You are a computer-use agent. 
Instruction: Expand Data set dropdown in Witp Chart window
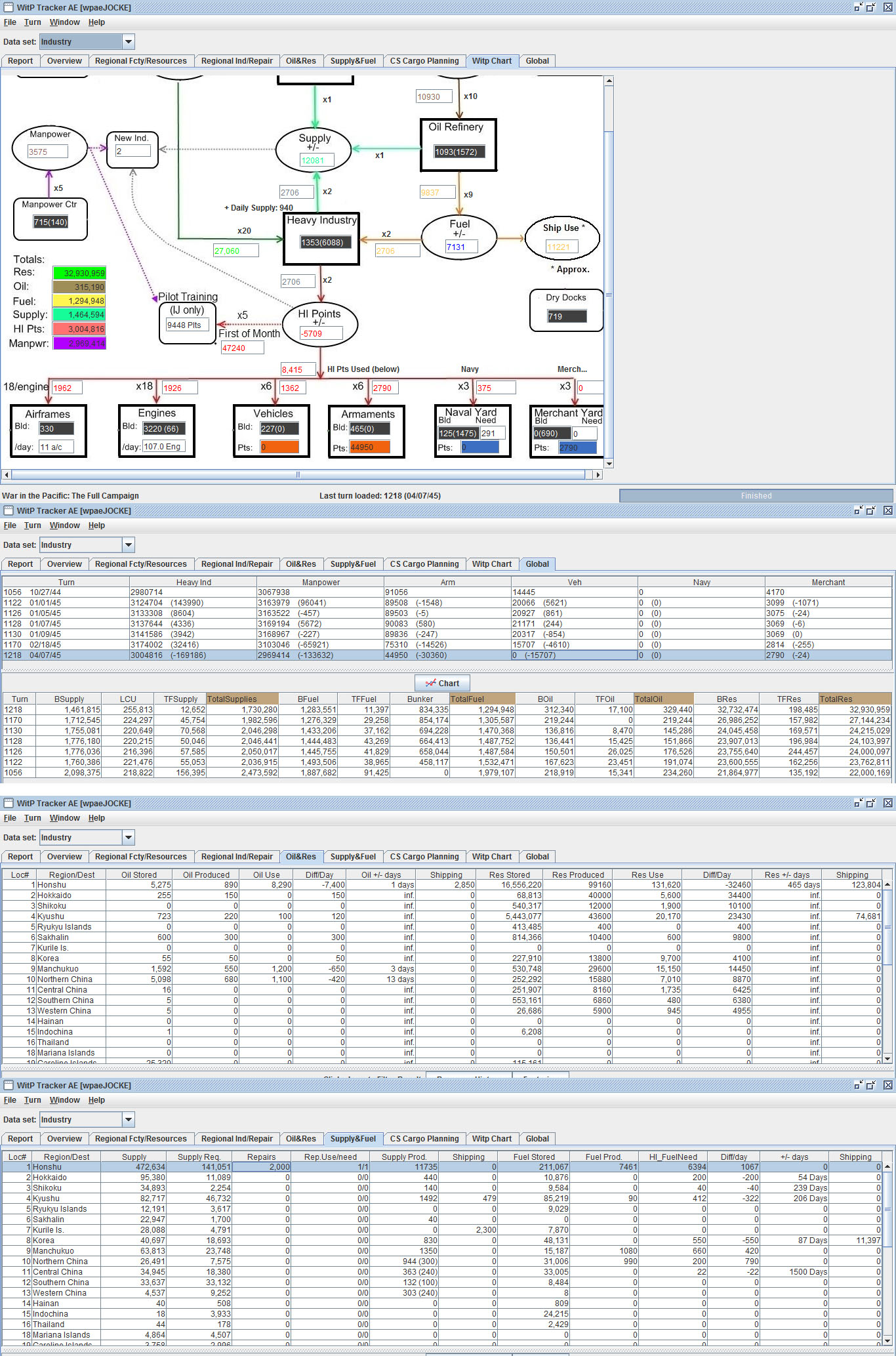(x=129, y=41)
